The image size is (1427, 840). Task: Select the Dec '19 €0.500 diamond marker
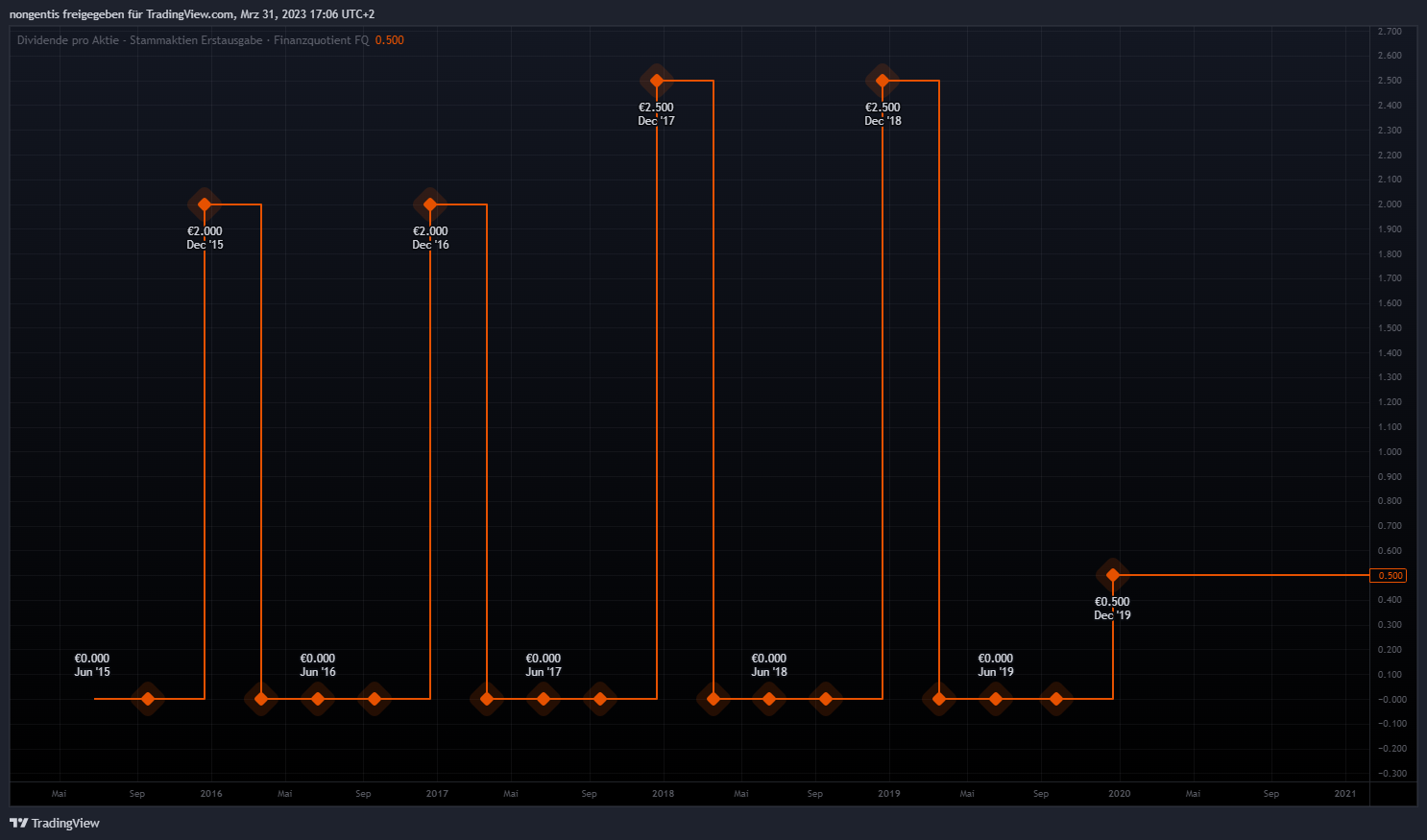[x=1113, y=576]
